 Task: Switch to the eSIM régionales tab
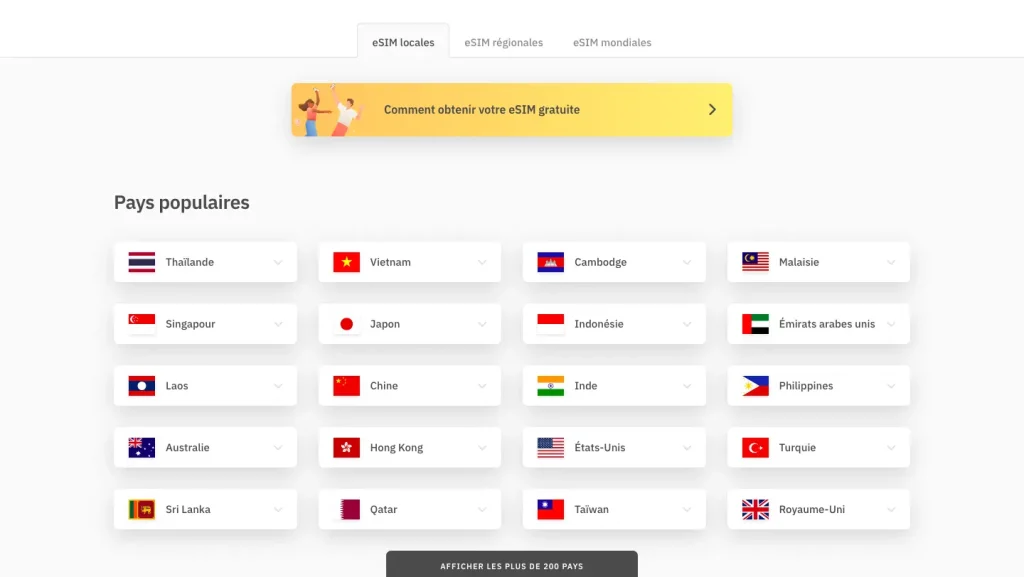click(503, 43)
